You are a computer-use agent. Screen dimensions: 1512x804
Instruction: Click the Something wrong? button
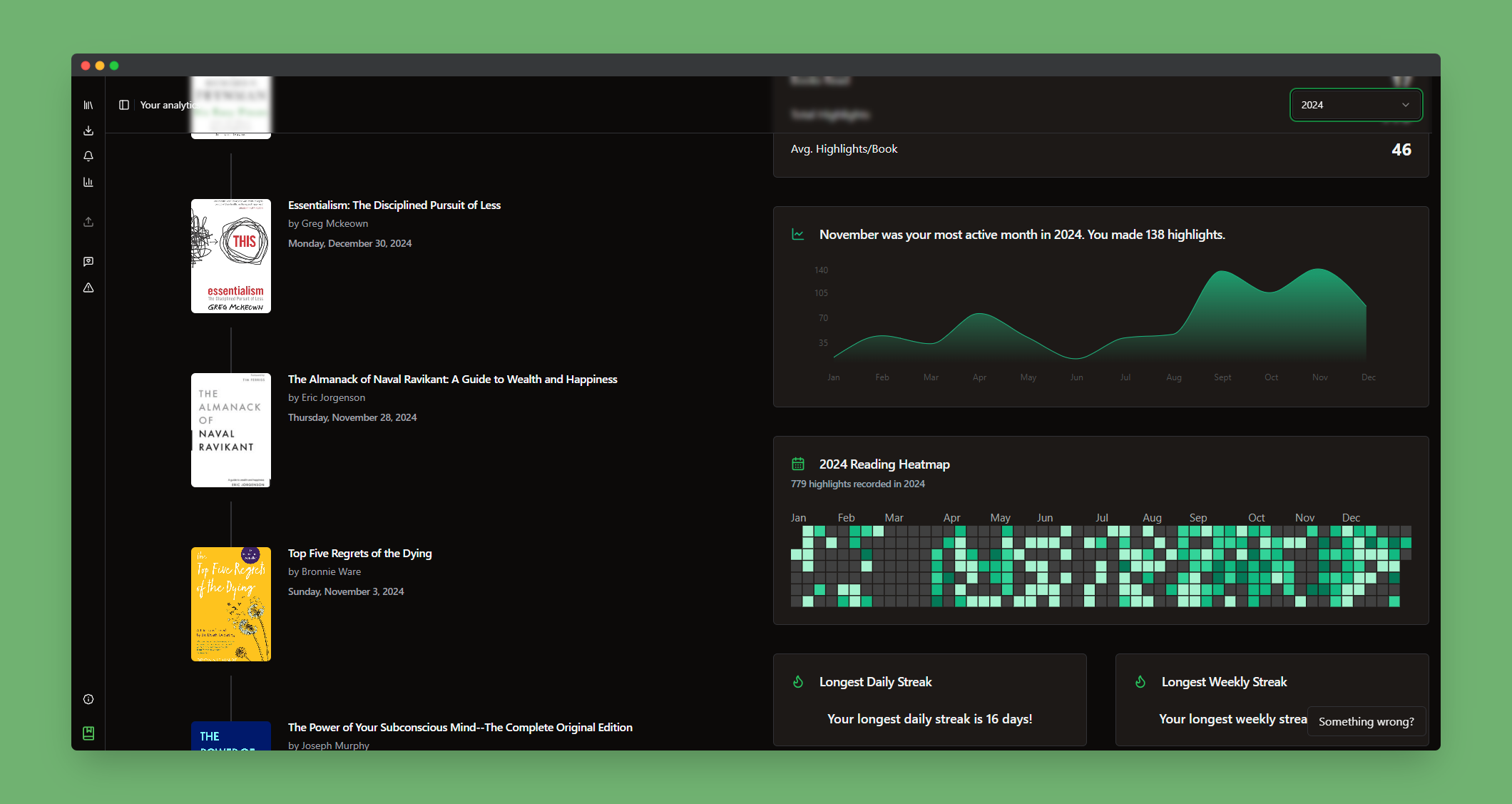click(x=1366, y=721)
